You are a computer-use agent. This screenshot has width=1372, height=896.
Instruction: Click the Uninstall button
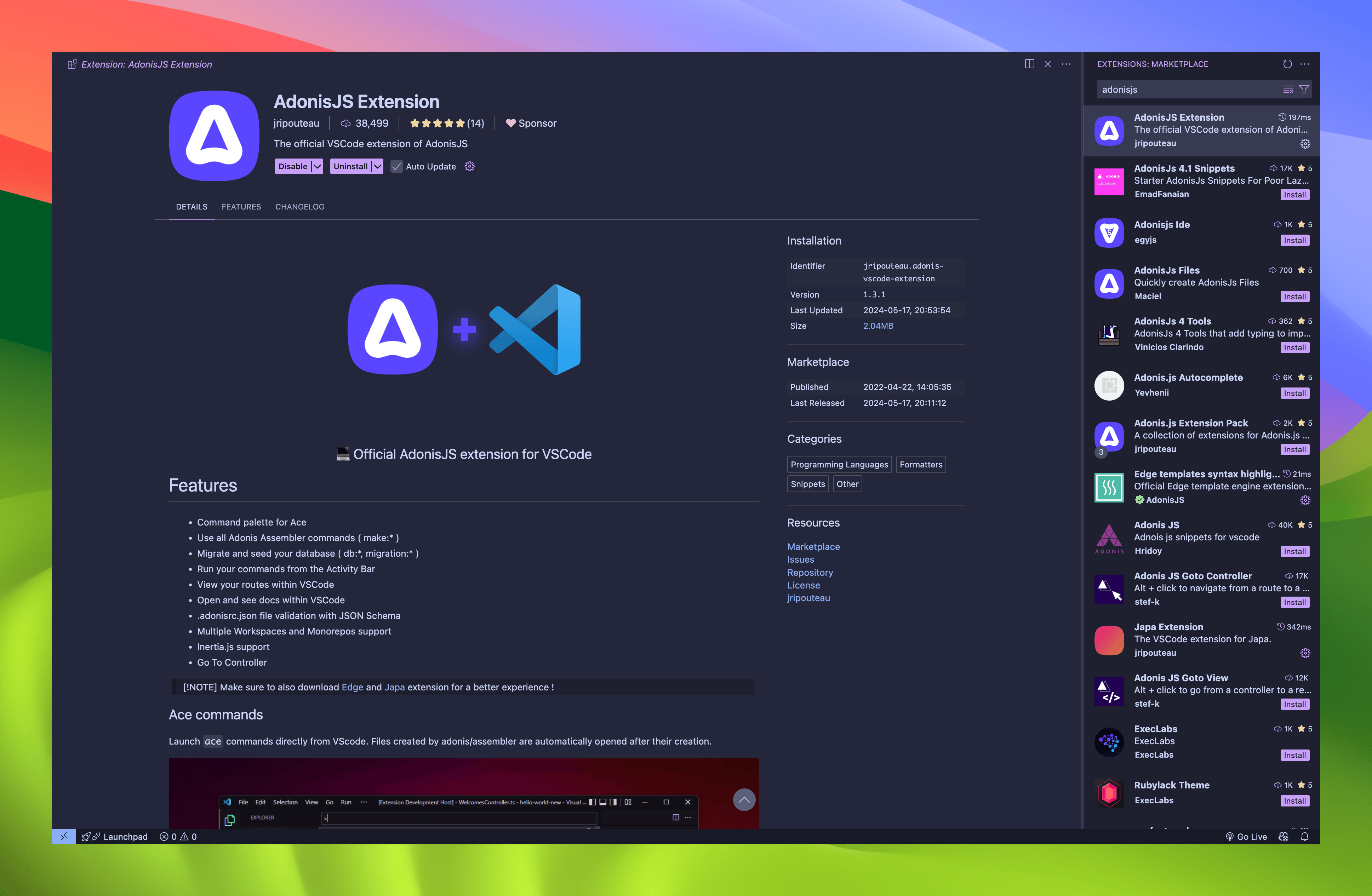[350, 167]
